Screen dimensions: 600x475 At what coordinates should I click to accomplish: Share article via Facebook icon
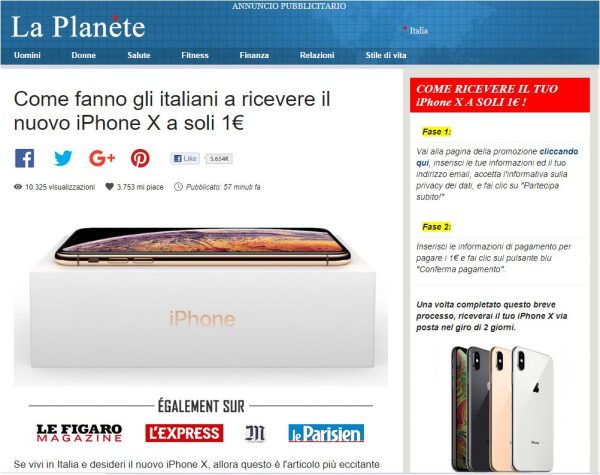(25, 158)
